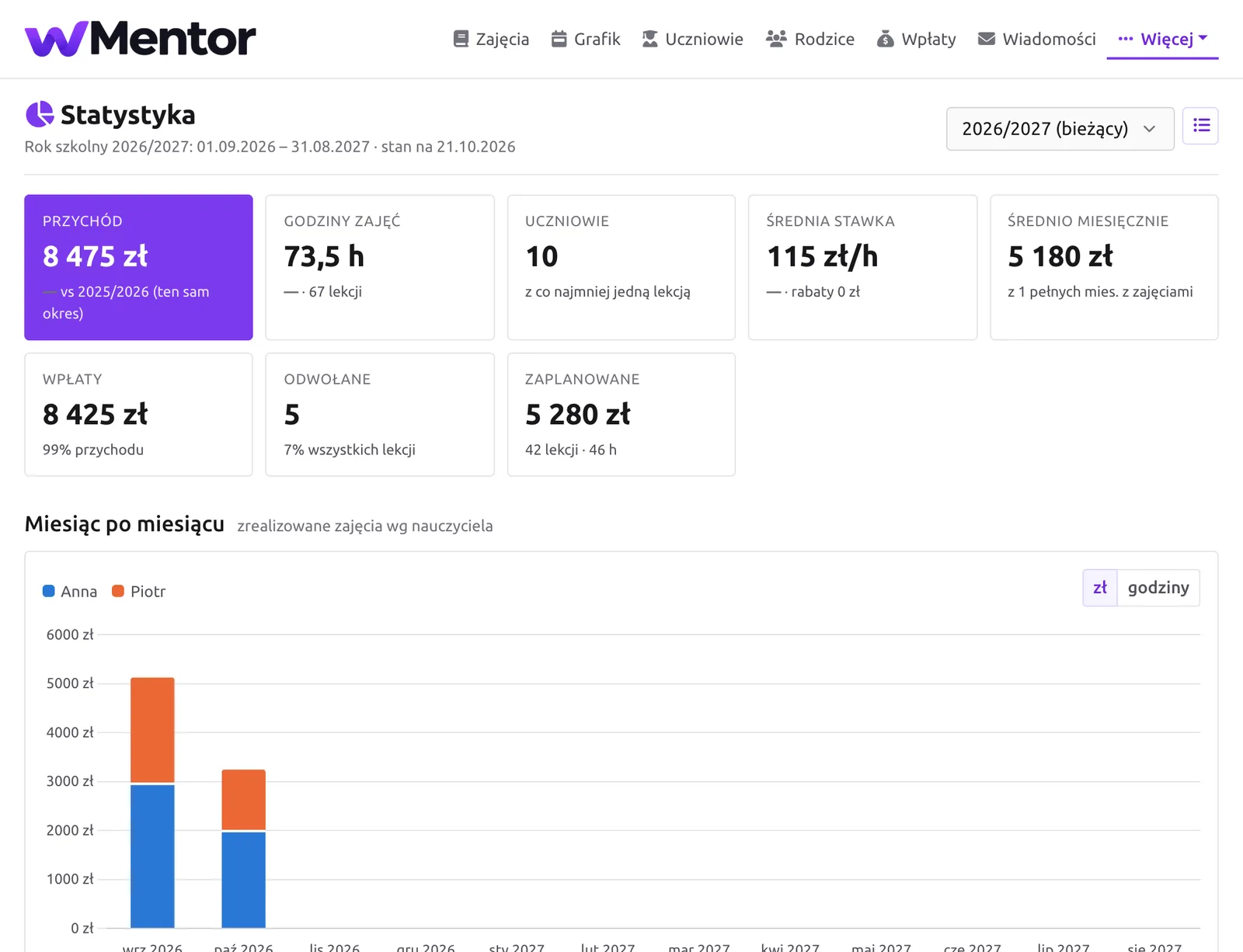Select the Średnio miesięcznie card
This screenshot has height=952, width=1243.
(x=1104, y=267)
